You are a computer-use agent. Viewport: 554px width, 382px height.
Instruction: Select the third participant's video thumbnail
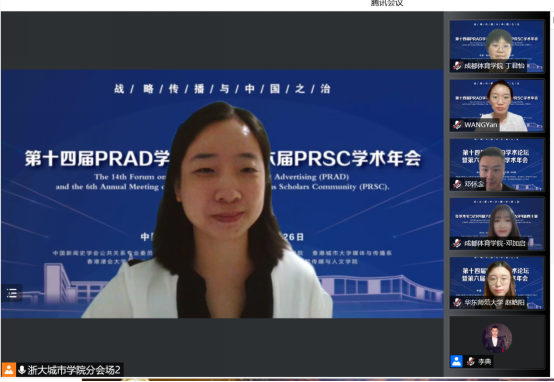pyautogui.click(x=497, y=165)
